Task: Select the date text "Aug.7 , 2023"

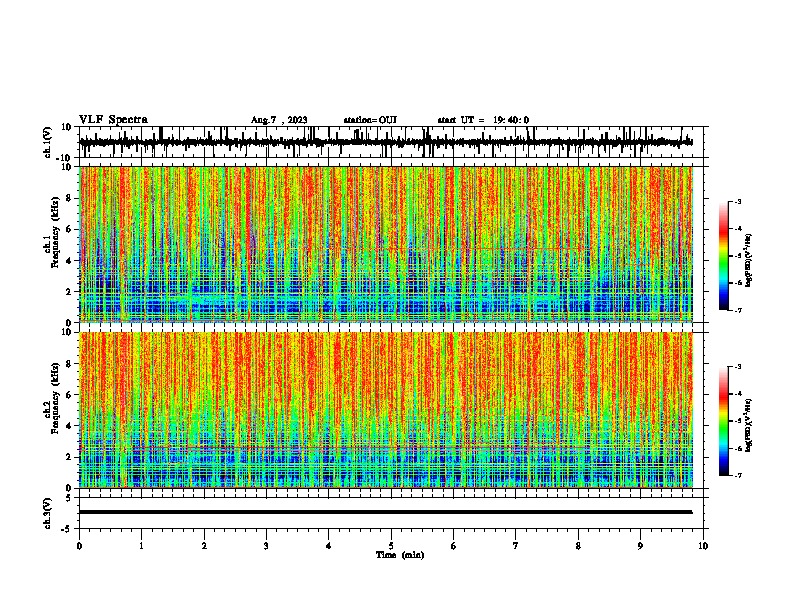Action: (x=279, y=120)
